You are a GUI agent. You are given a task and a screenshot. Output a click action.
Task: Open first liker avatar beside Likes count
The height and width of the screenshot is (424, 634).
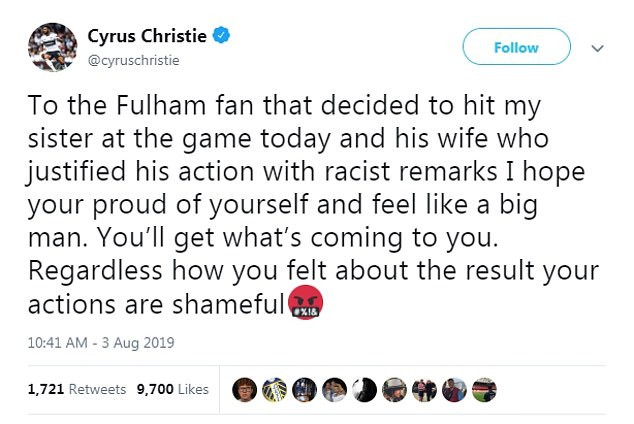tap(244, 389)
